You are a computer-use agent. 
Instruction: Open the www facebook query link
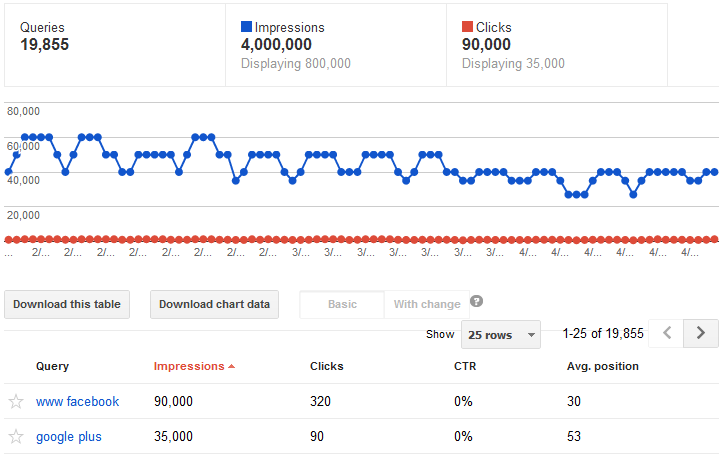point(77,402)
